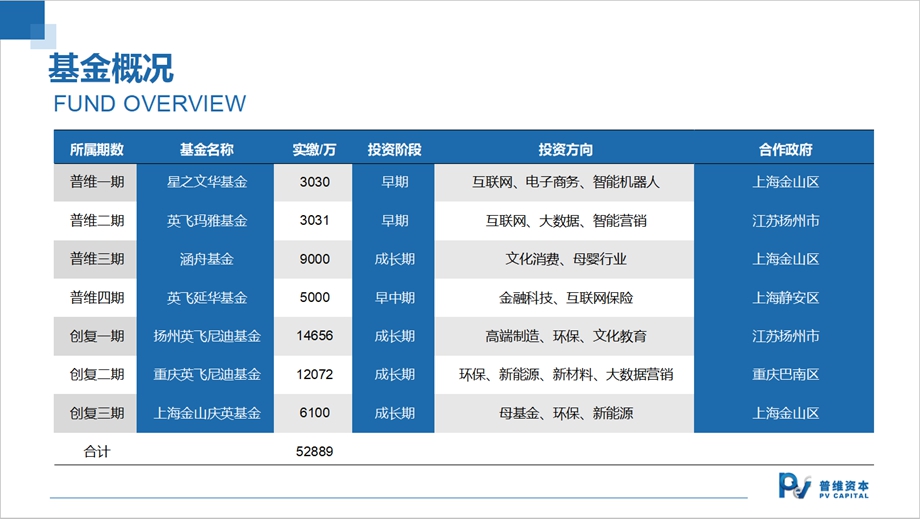Click the 合计 total label
Viewport: 920px width, 519px height.
pos(97,451)
